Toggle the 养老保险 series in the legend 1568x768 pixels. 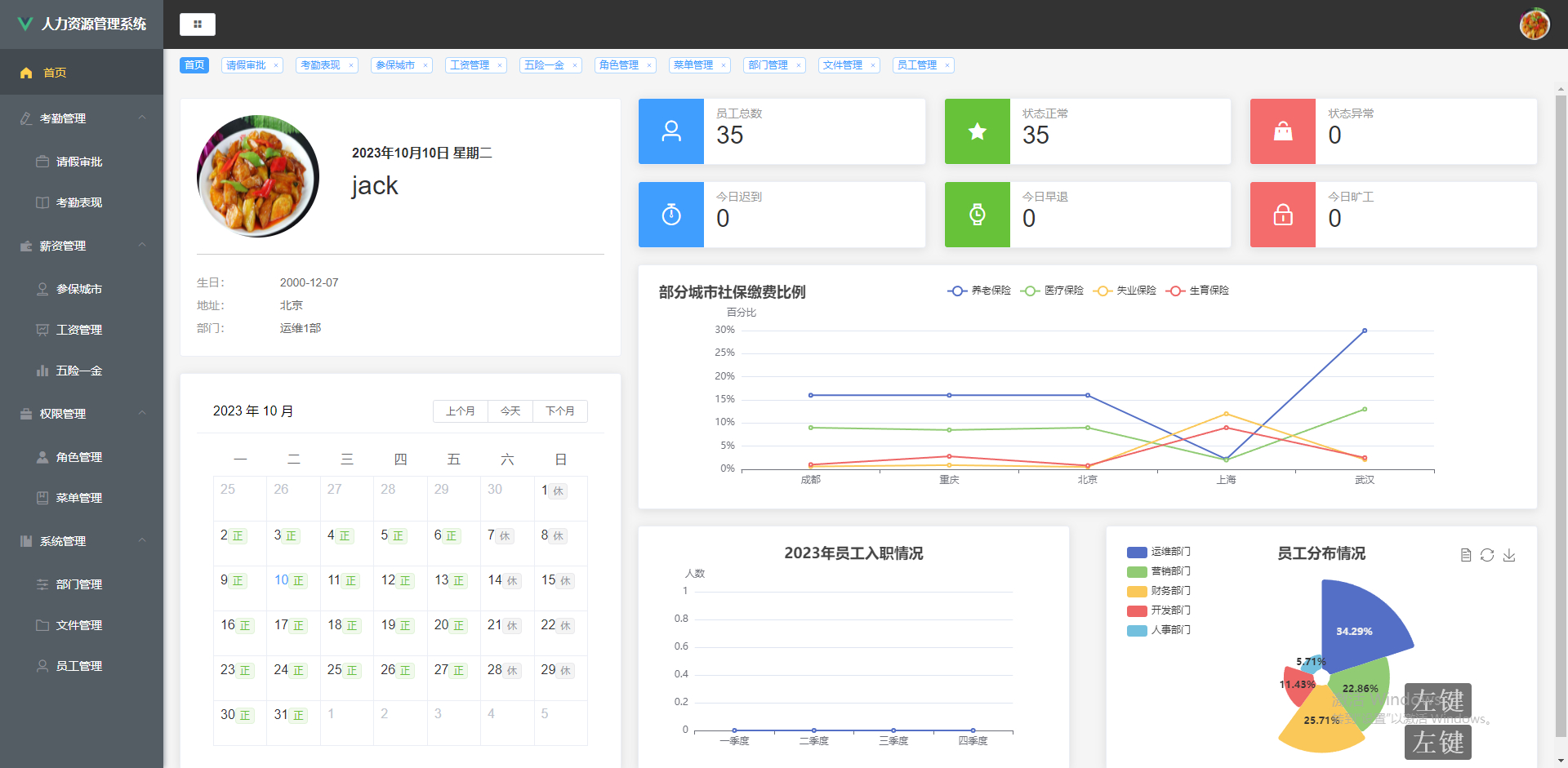[x=979, y=291]
